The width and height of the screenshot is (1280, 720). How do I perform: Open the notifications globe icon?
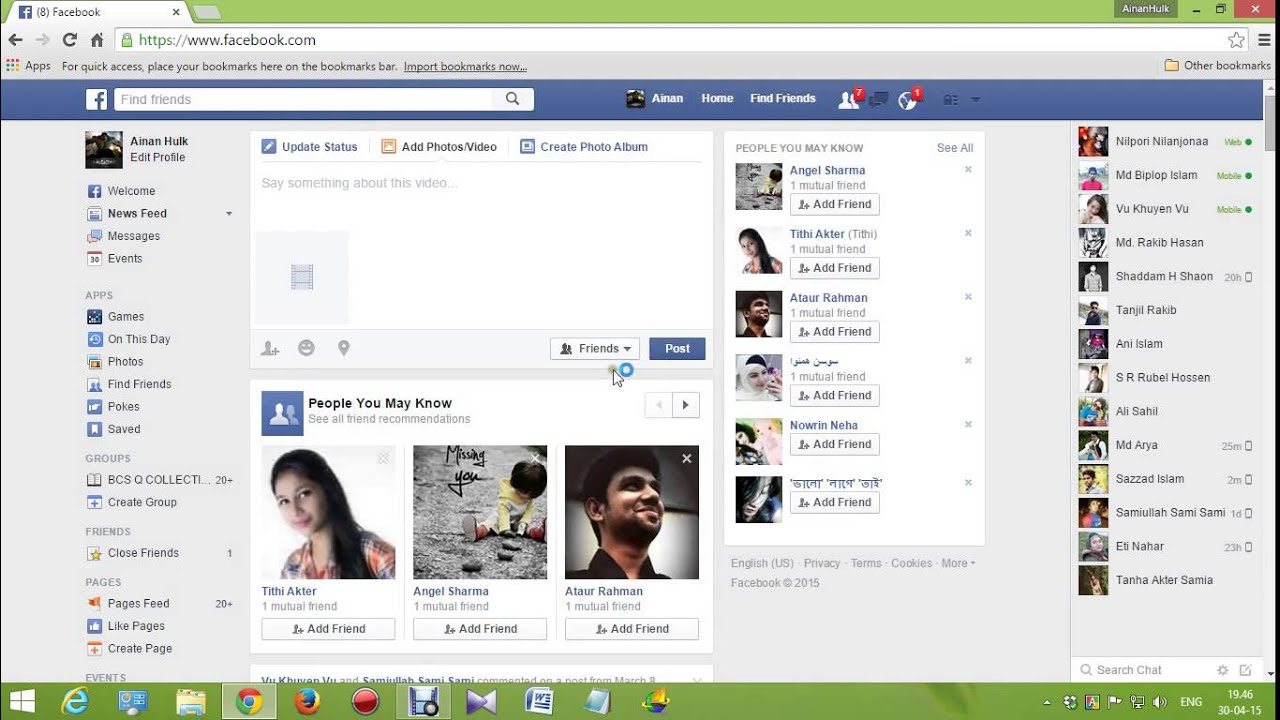908,99
